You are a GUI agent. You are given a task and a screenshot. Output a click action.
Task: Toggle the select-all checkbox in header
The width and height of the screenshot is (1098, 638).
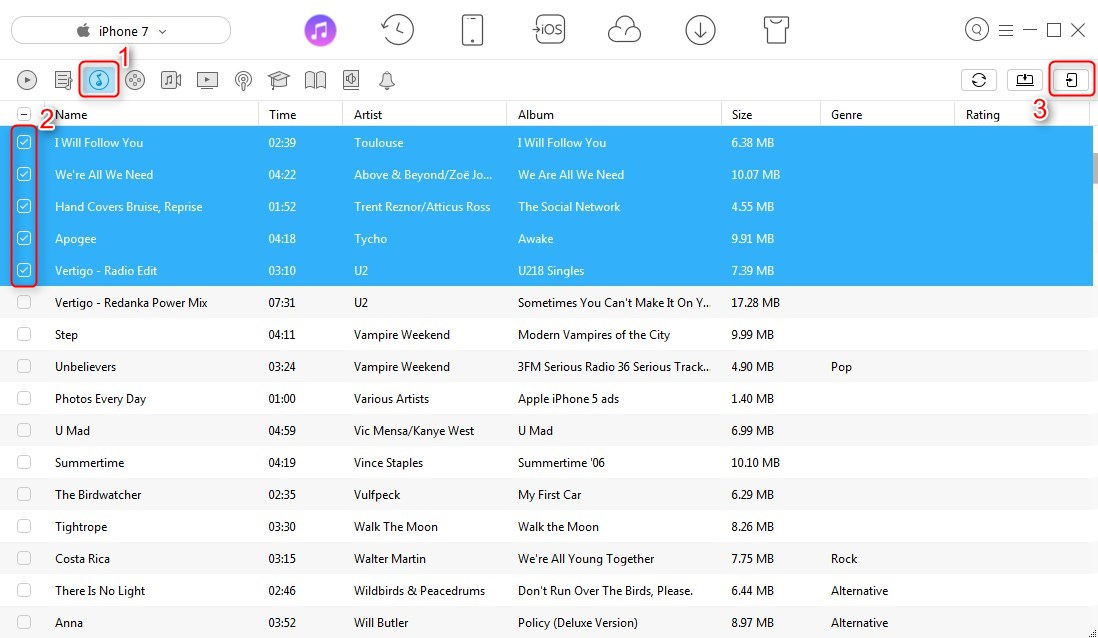tap(24, 114)
